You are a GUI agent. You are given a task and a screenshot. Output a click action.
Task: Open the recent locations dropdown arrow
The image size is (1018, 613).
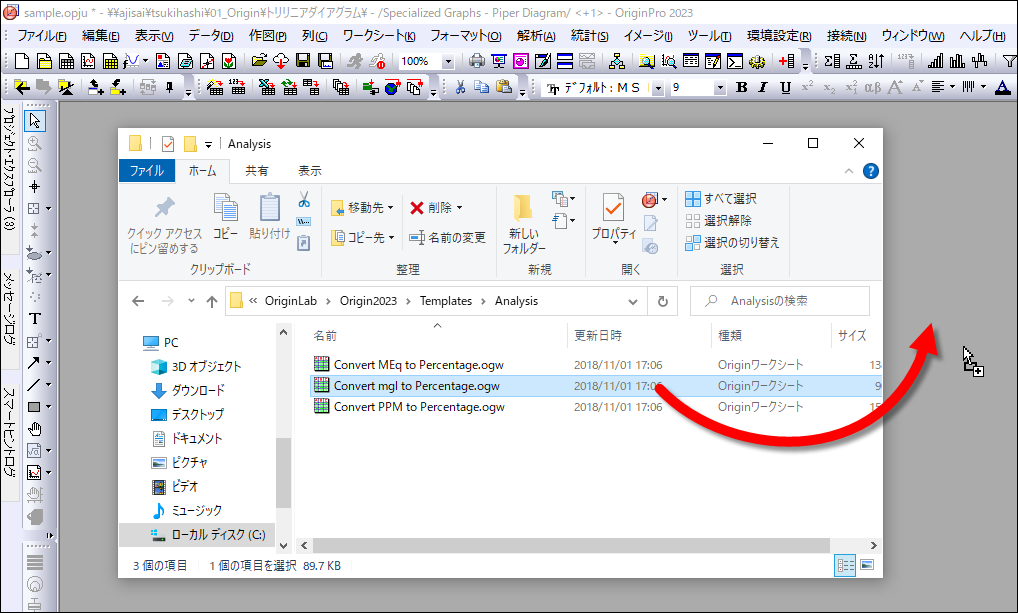pos(191,301)
